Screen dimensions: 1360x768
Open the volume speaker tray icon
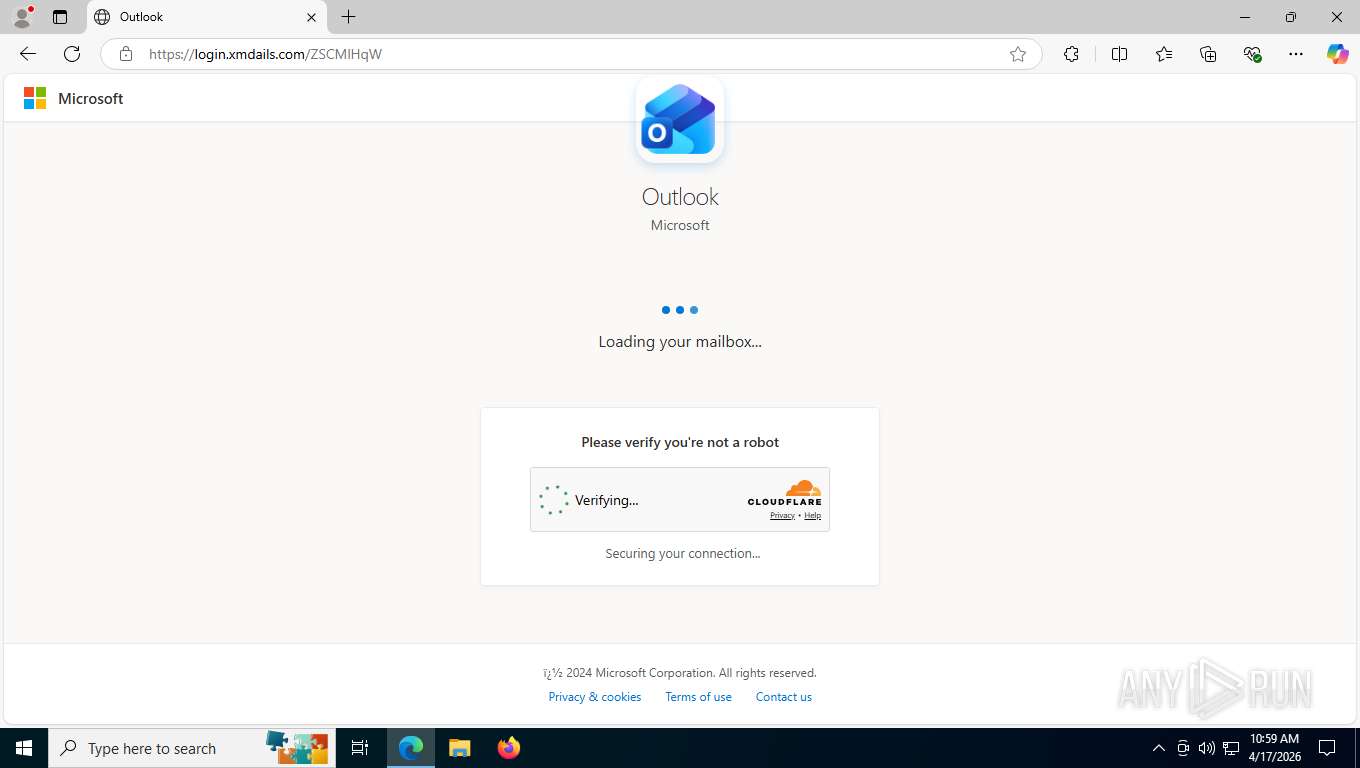coord(1207,748)
